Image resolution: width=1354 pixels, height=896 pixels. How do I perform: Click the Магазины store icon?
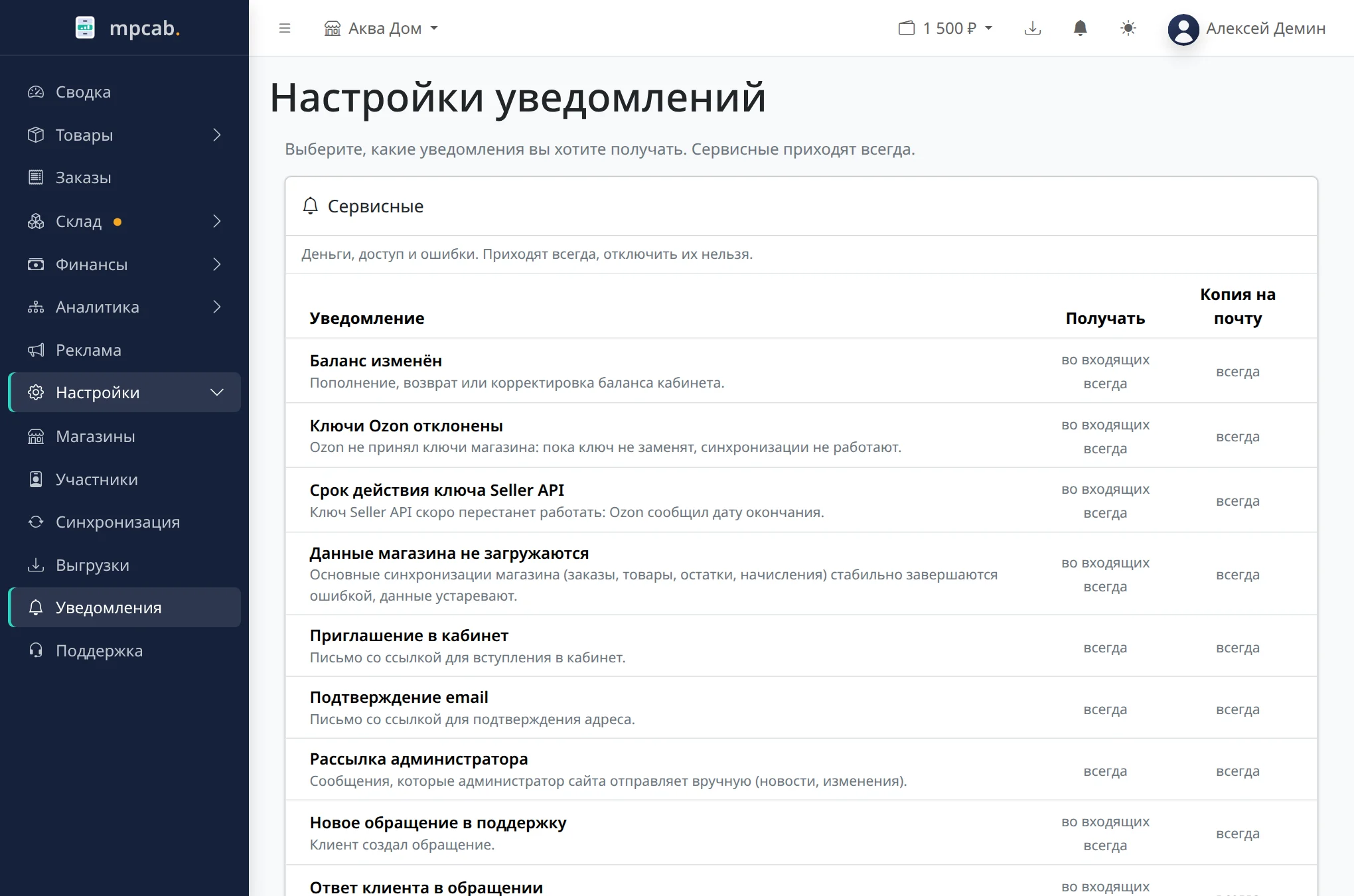pyautogui.click(x=36, y=436)
